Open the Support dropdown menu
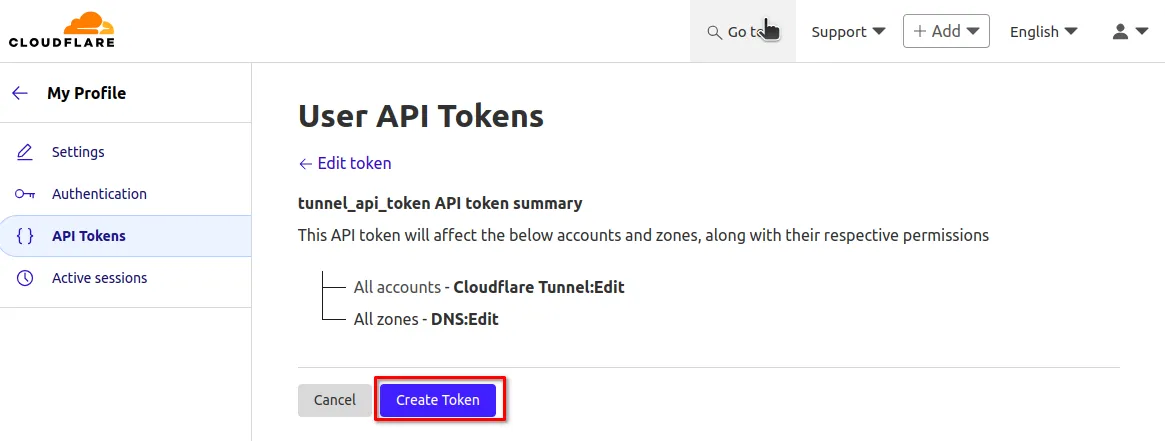This screenshot has height=441, width=1165. (848, 31)
